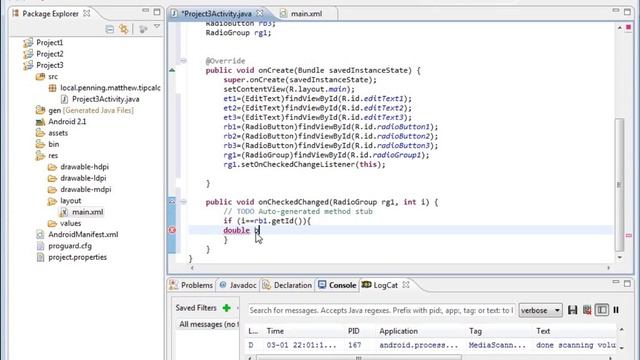
Task: Minimize the LogCat panel
Action: (616, 282)
